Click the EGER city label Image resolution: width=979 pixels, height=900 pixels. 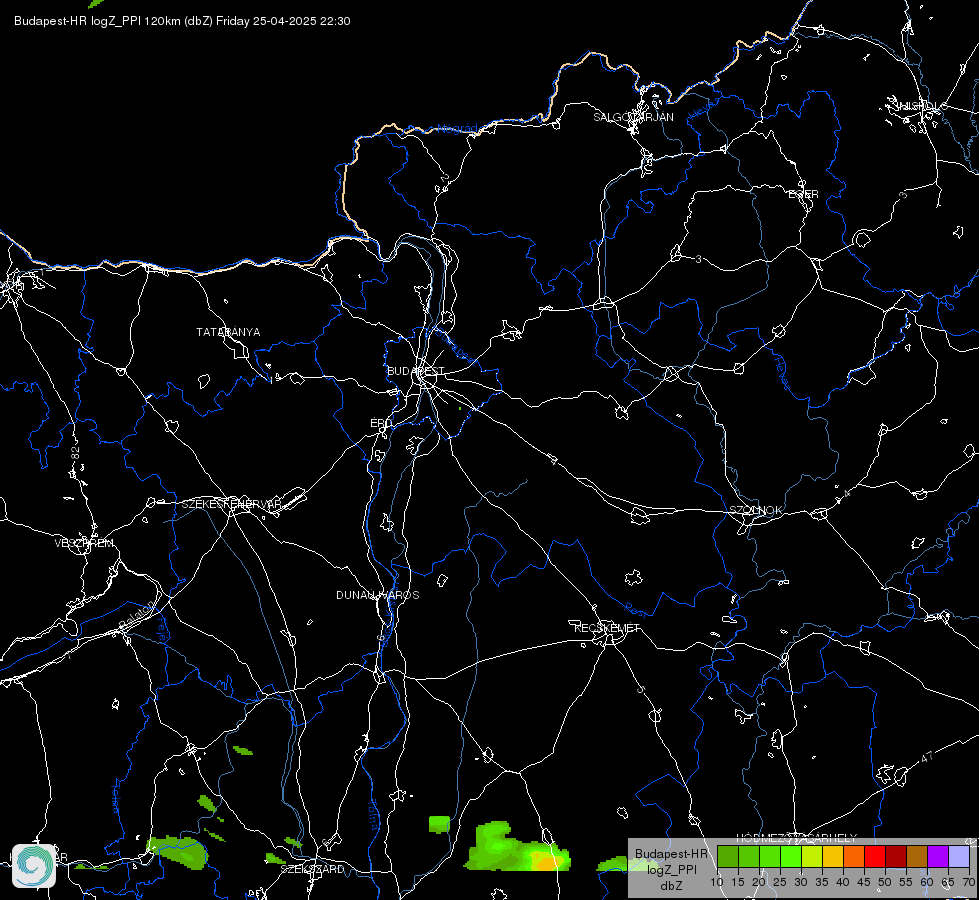pyautogui.click(x=803, y=194)
